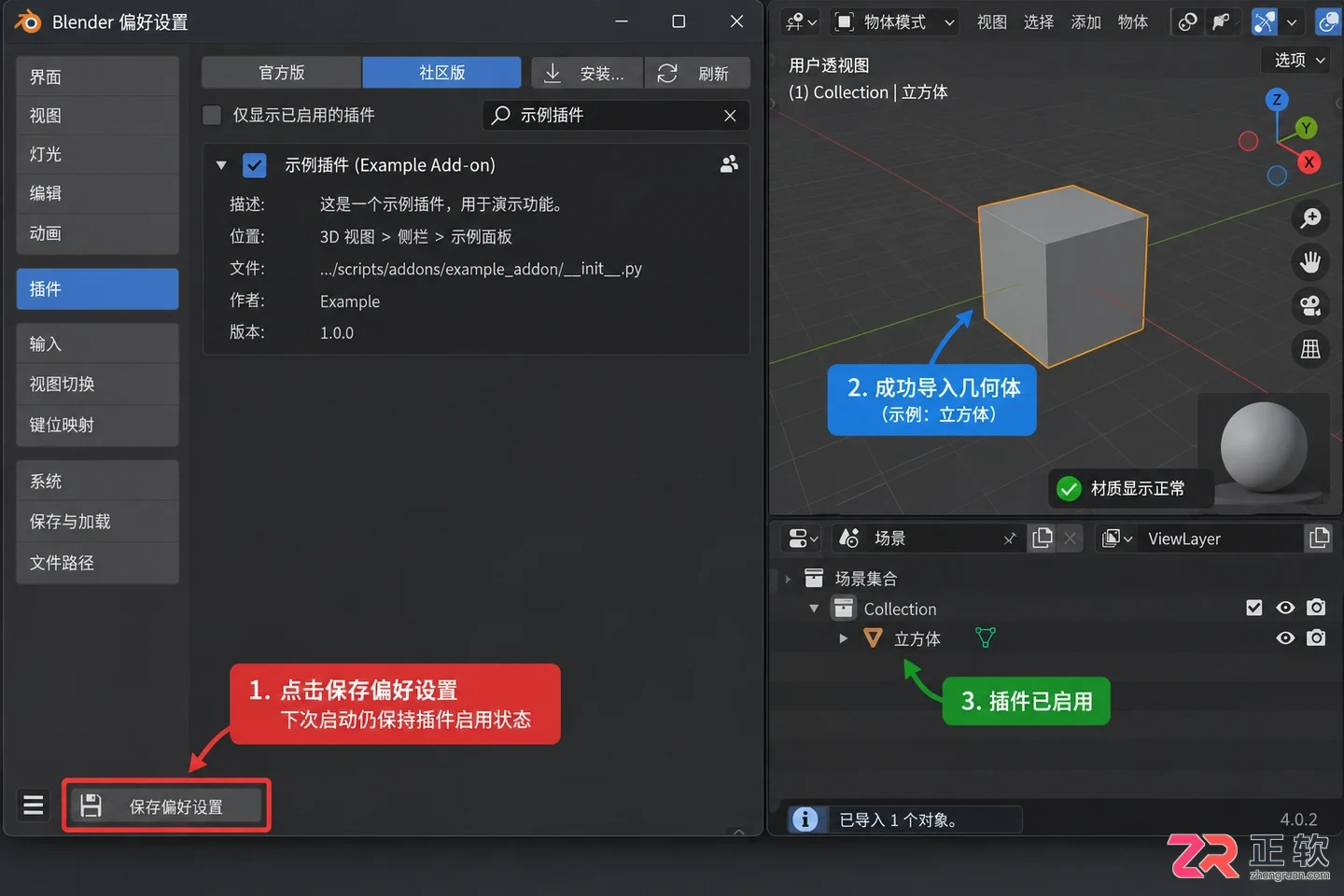Click the 刷新 add-on list button
The width and height of the screenshot is (1344, 896).
pos(697,73)
